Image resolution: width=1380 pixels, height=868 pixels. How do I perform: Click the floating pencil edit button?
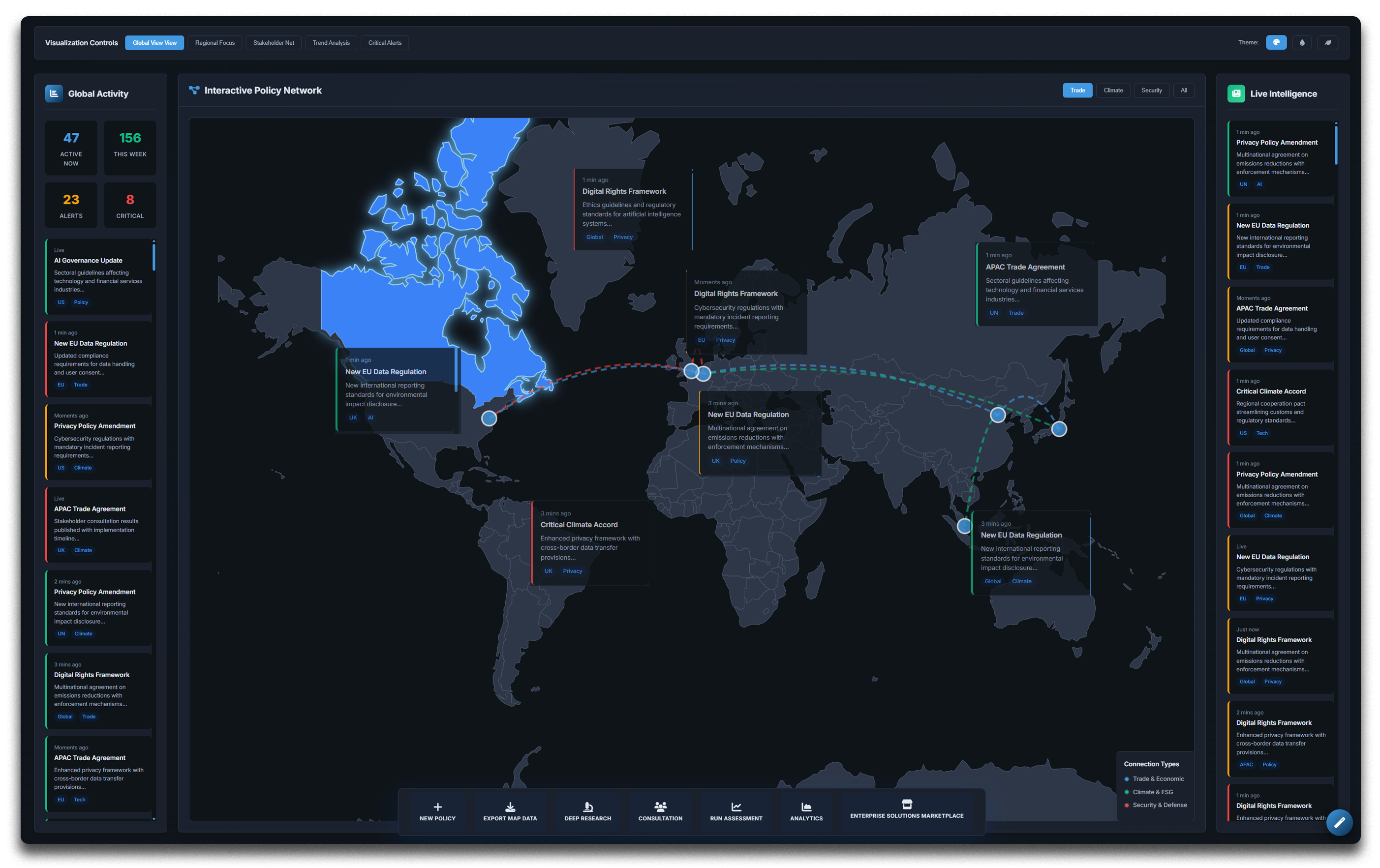(1339, 822)
